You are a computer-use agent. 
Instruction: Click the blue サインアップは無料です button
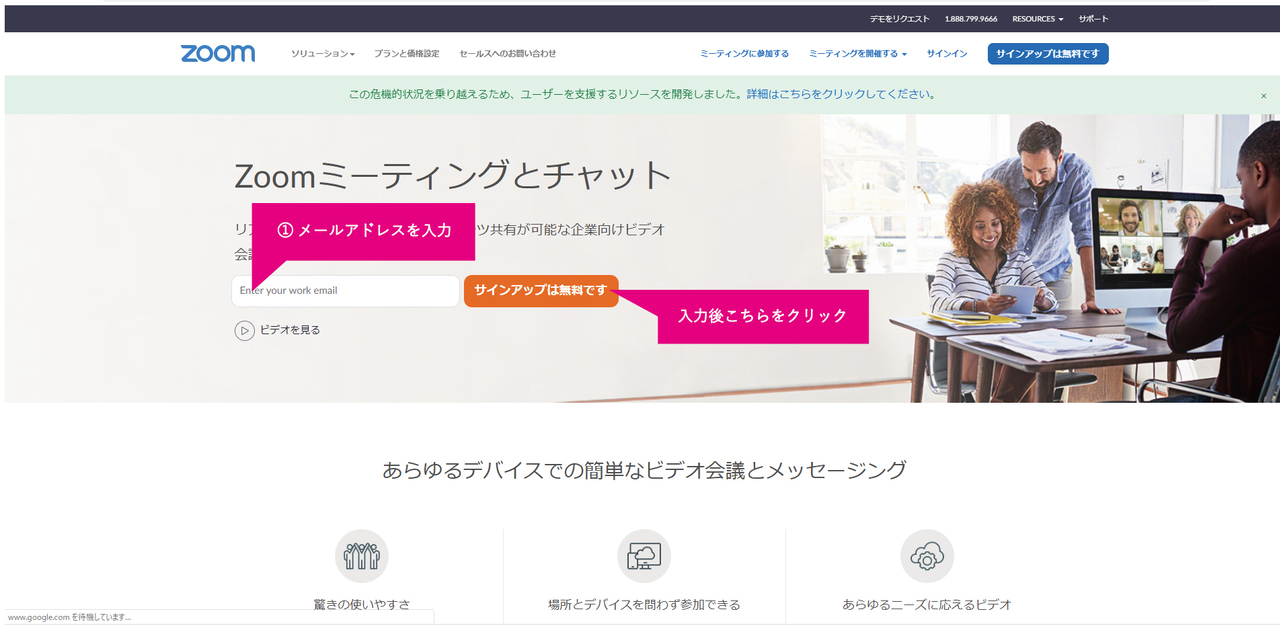[x=1048, y=54]
